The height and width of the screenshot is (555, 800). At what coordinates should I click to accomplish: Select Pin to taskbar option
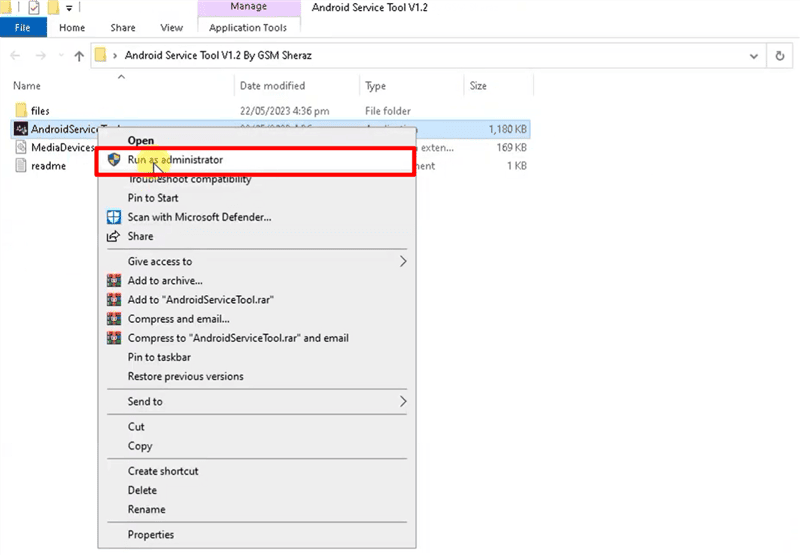(x=159, y=357)
